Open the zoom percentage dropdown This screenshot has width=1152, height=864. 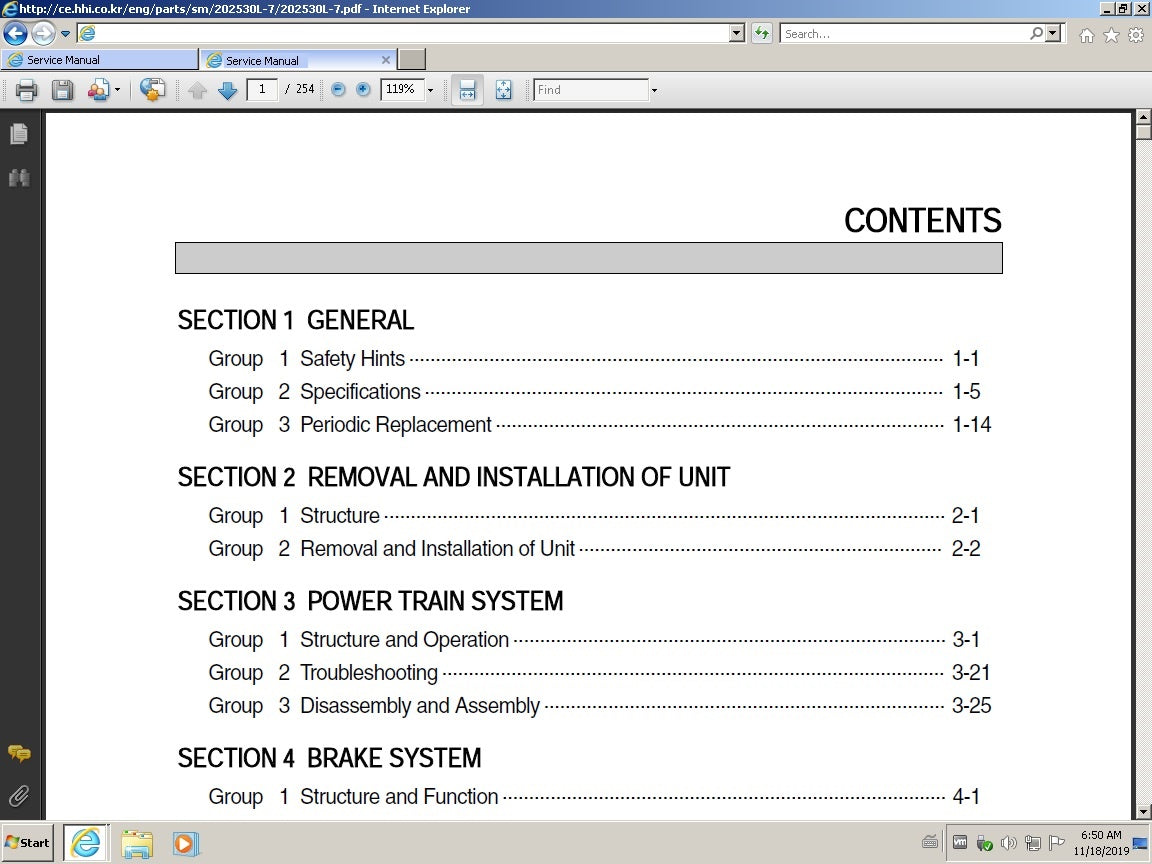coord(430,90)
